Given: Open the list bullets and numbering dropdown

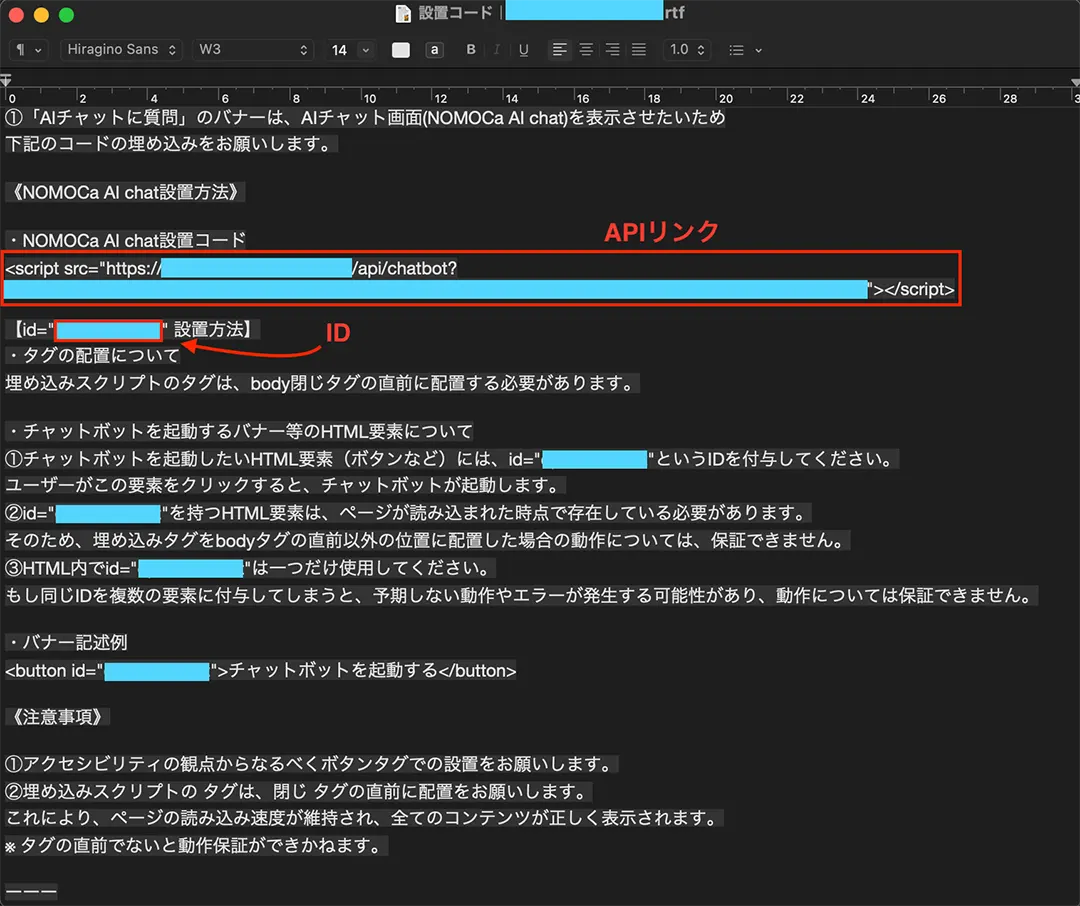Looking at the screenshot, I should pyautogui.click(x=745, y=50).
